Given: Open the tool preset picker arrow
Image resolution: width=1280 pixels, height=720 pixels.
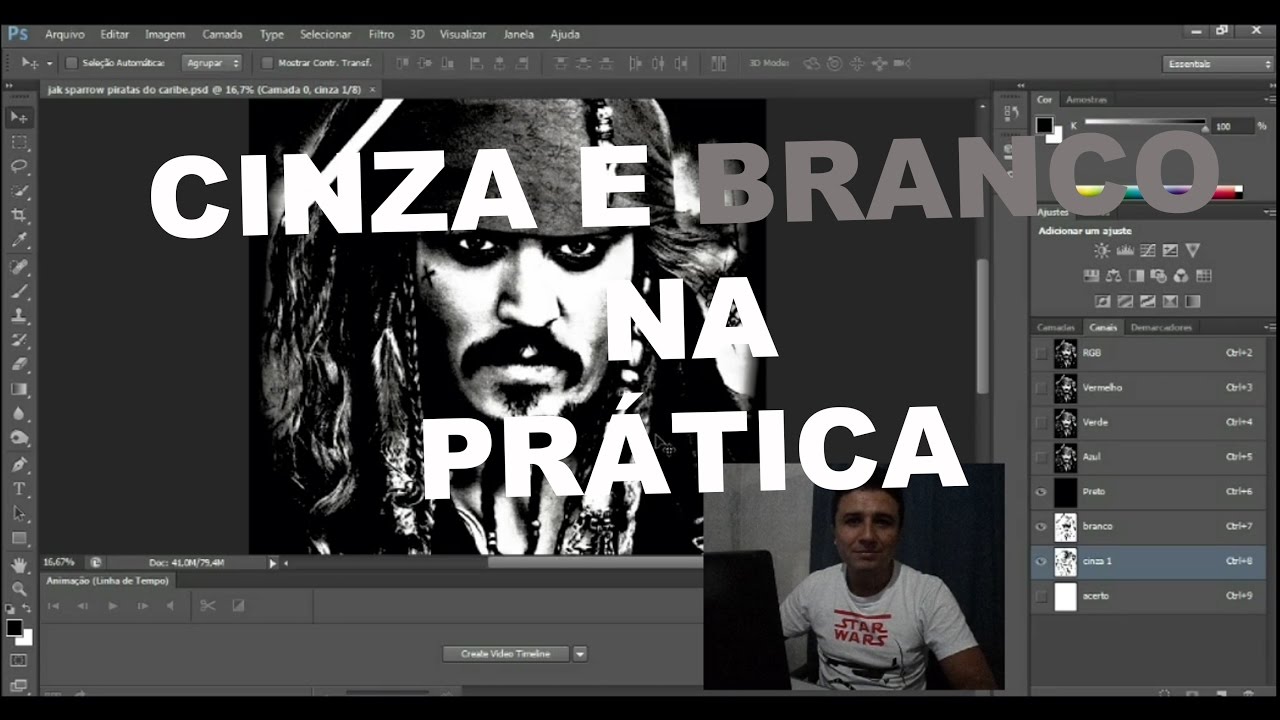Looking at the screenshot, I should (x=49, y=63).
